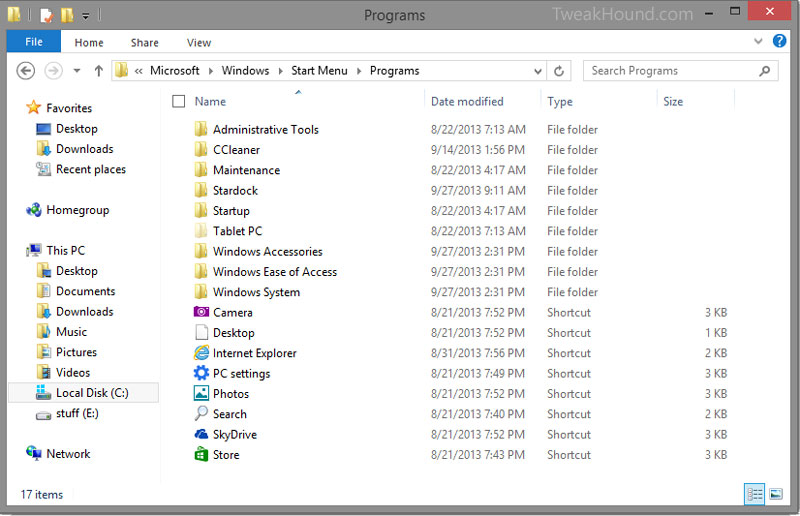This screenshot has width=800, height=516.
Task: Open the View ribbon tab
Action: (x=198, y=42)
